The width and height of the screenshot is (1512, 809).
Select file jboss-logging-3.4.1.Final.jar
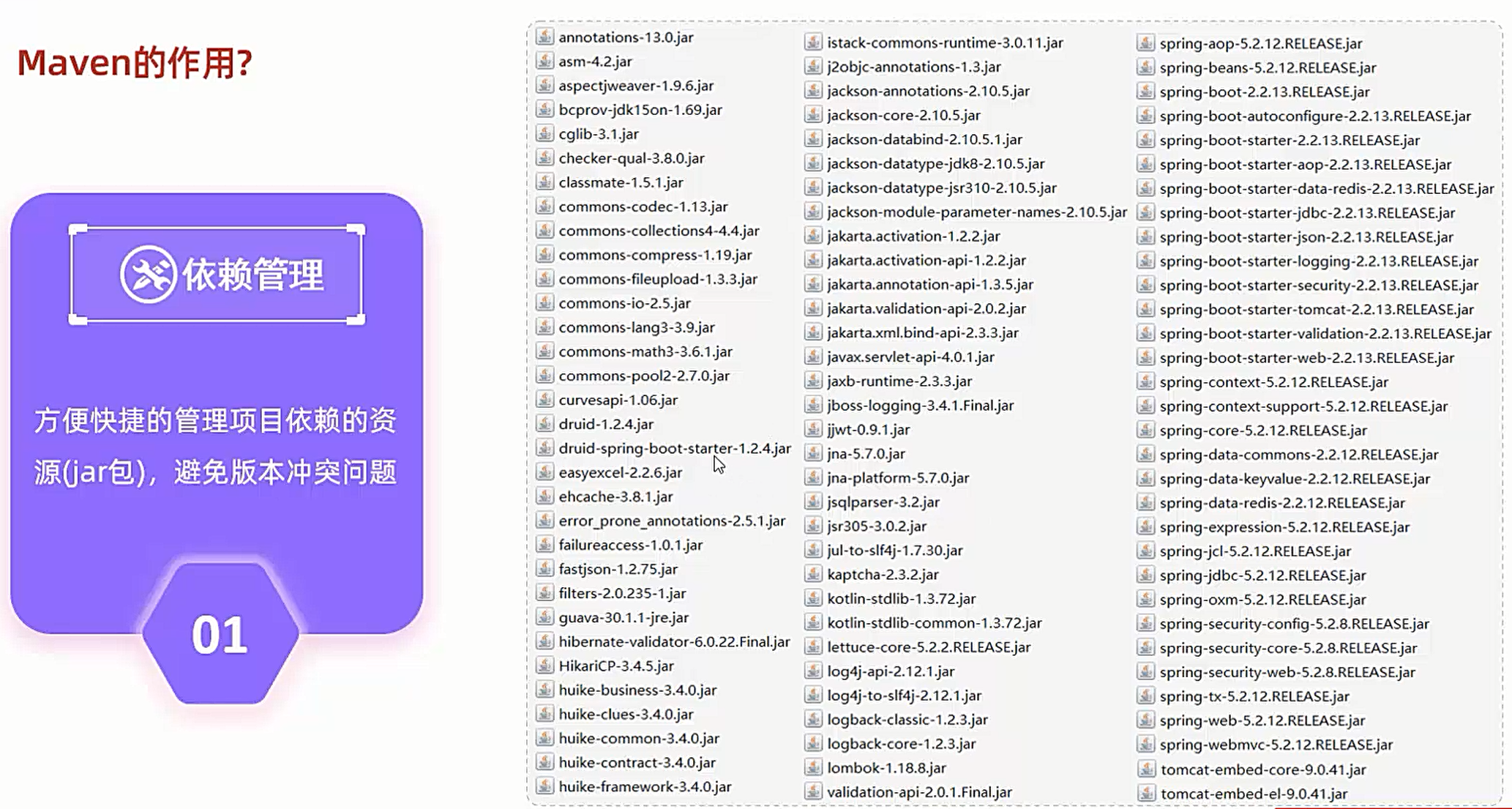[x=921, y=404]
